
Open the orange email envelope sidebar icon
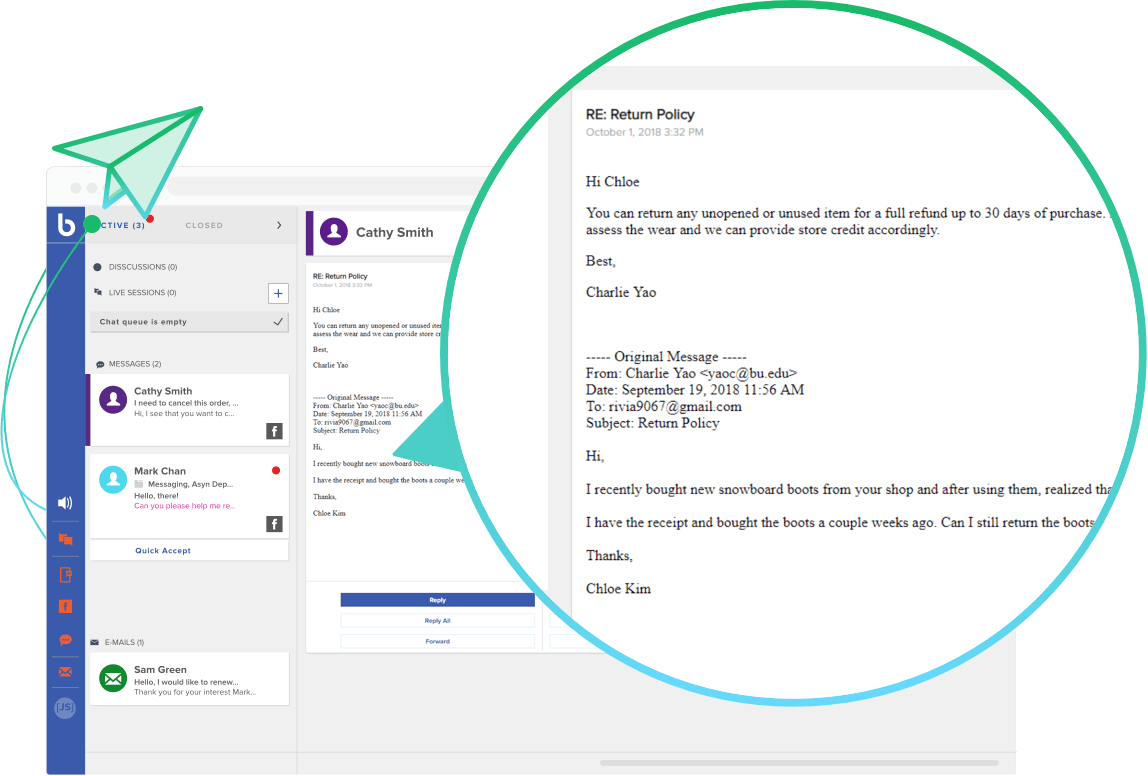pos(65,672)
